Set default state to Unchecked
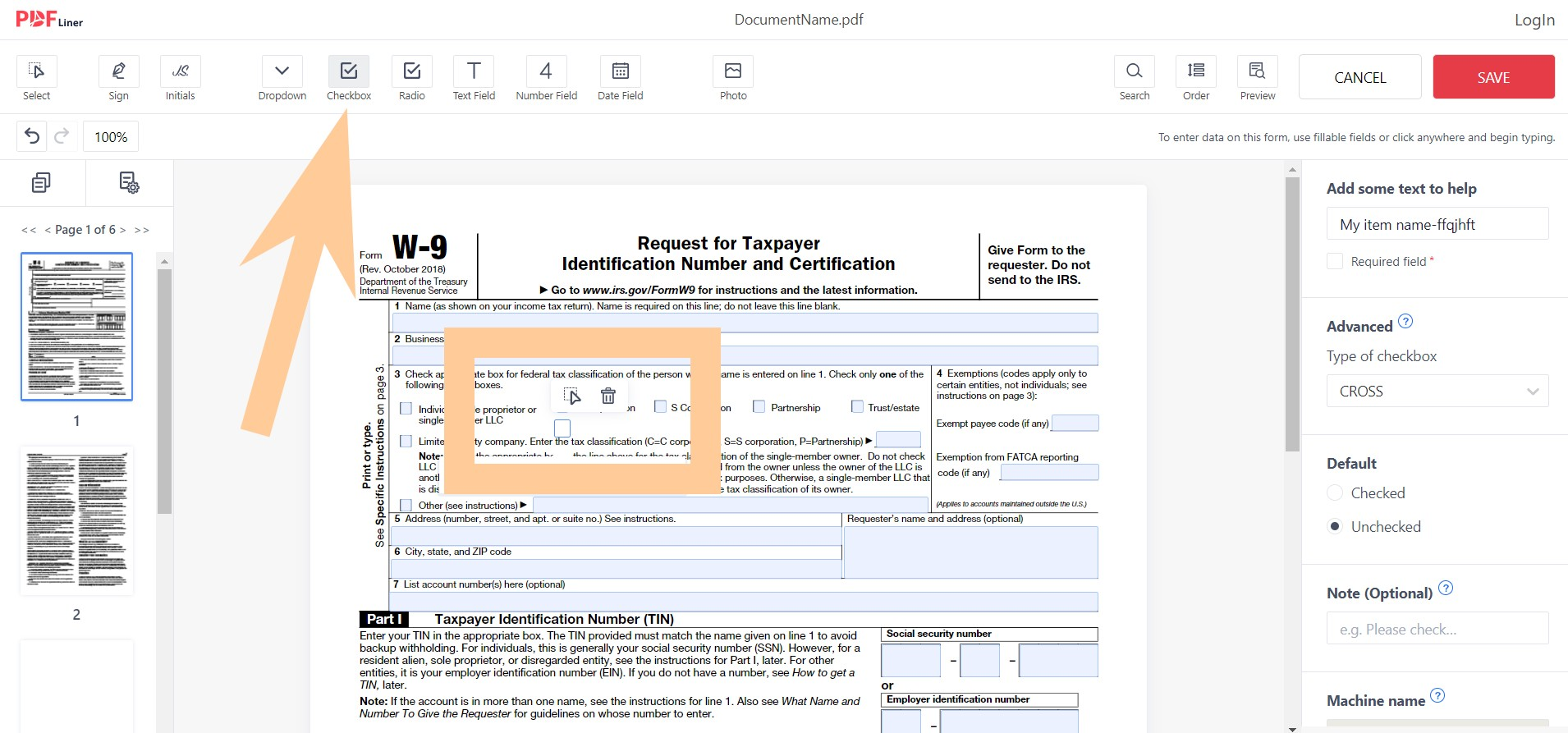The width and height of the screenshot is (1568, 733). pos(1335,526)
